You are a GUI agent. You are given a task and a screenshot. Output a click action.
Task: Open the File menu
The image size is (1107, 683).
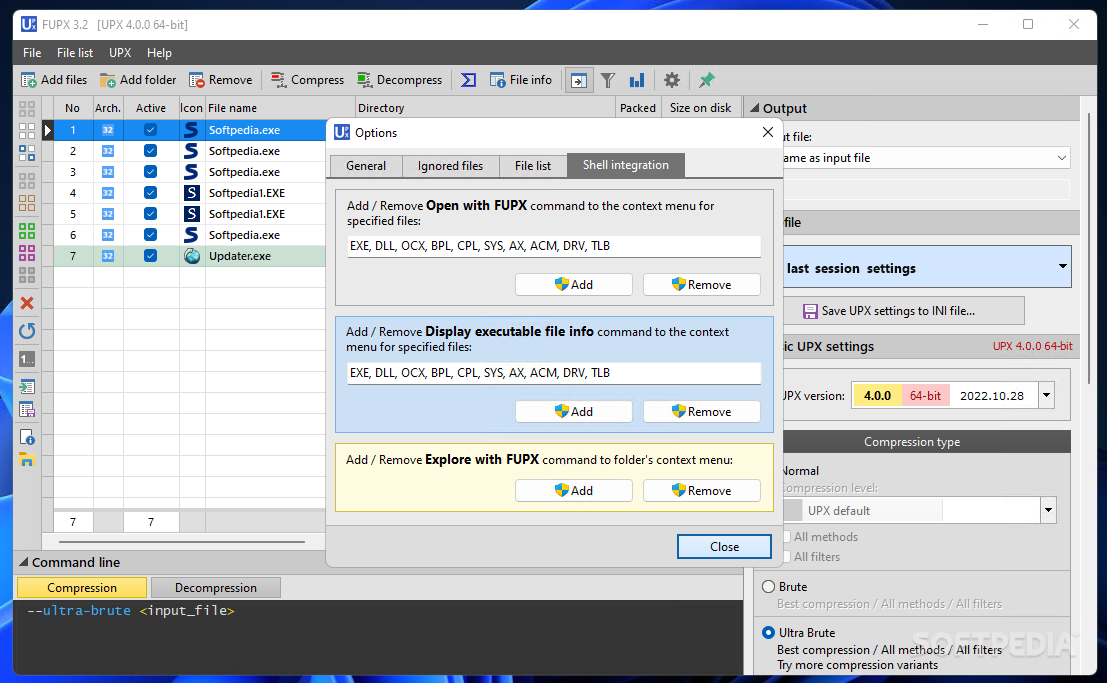click(x=32, y=53)
